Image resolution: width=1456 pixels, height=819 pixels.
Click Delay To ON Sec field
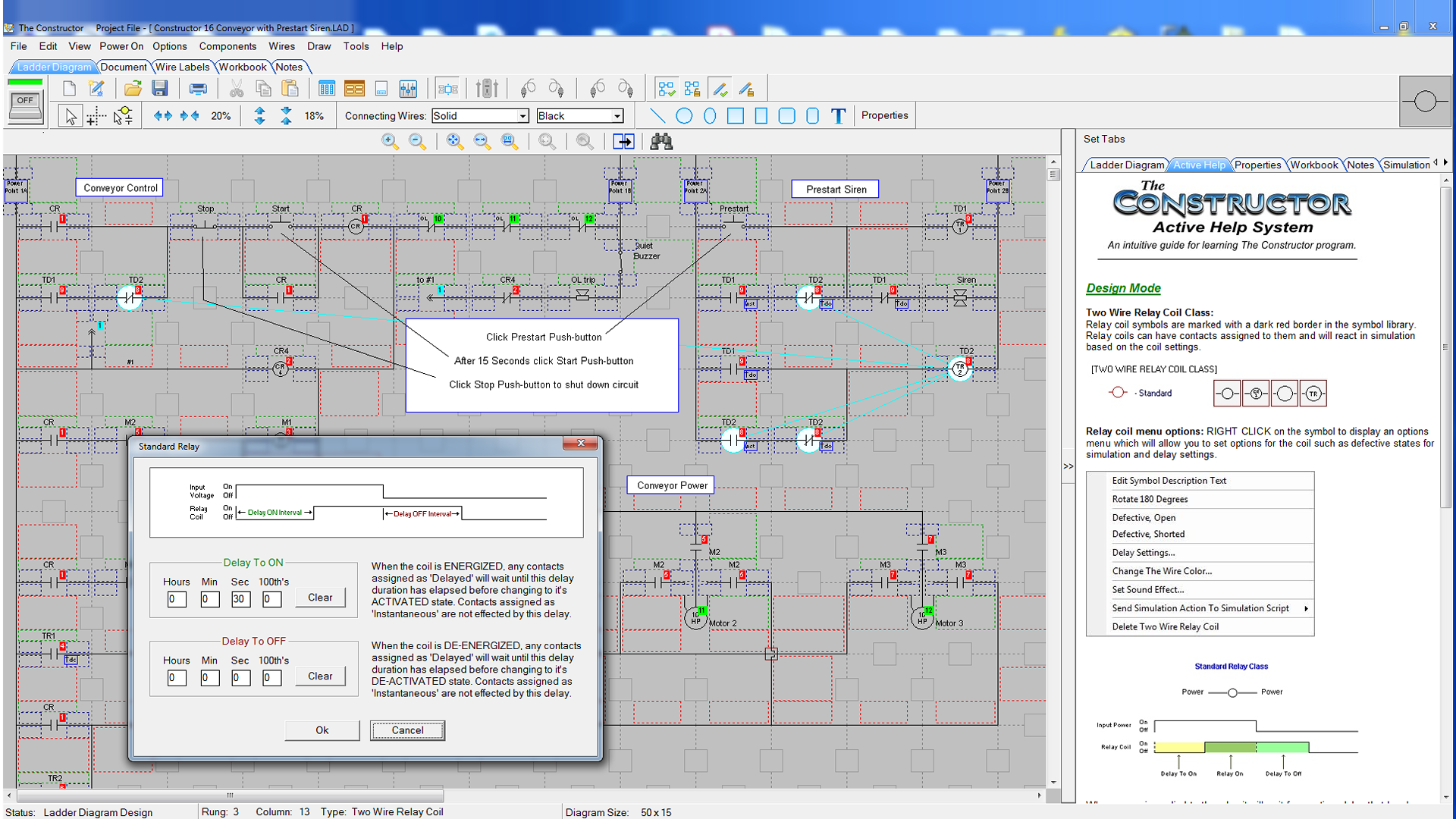coord(240,599)
